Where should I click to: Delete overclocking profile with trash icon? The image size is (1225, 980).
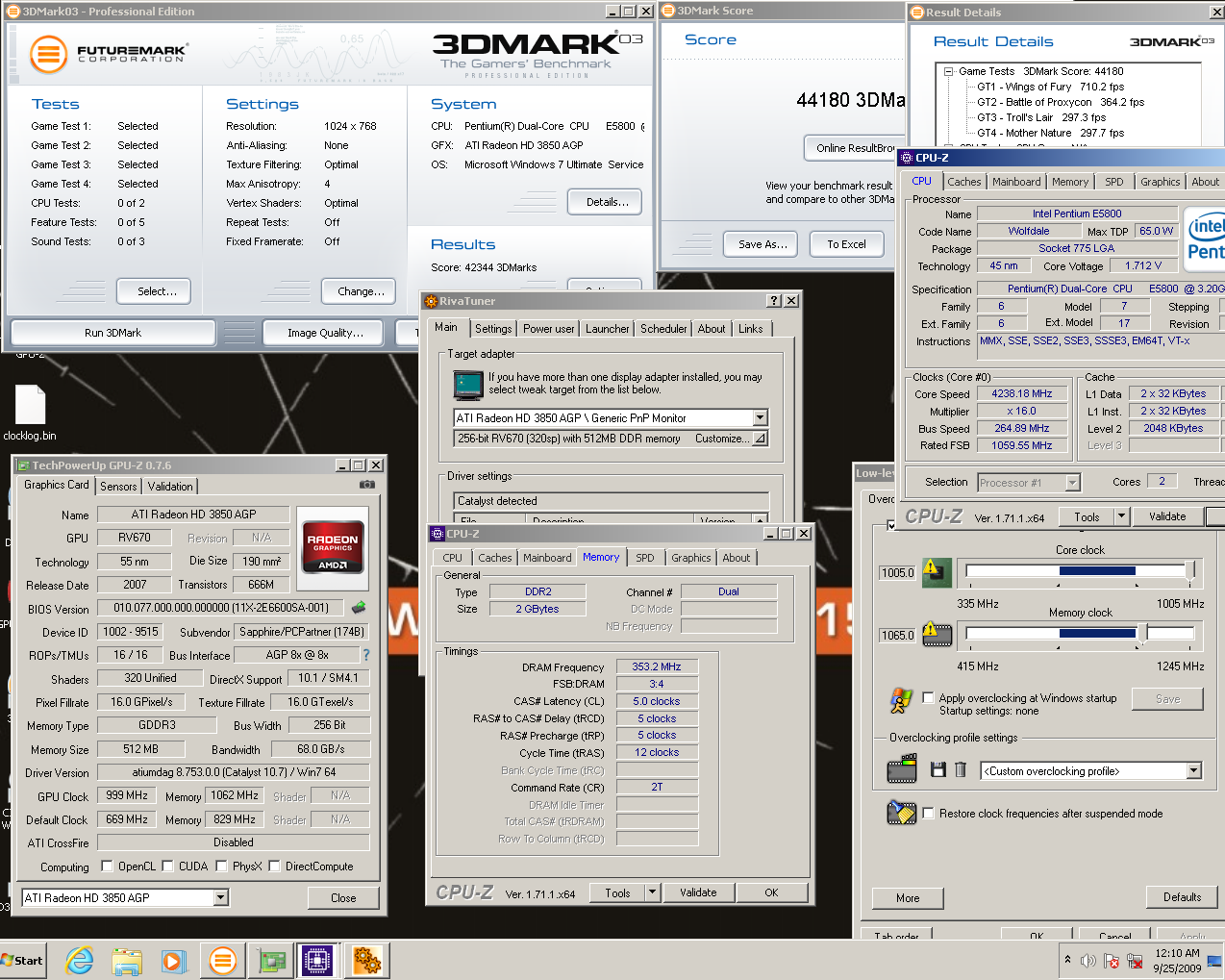click(x=960, y=769)
